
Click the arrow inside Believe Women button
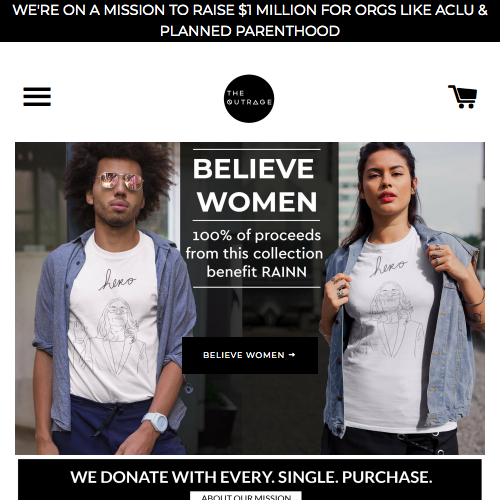pyautogui.click(x=292, y=355)
